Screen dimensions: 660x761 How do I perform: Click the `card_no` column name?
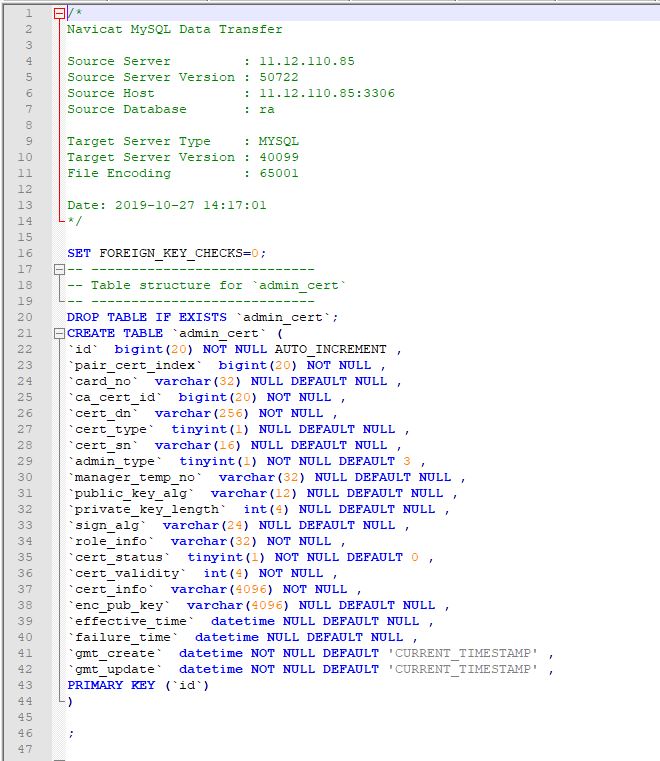point(103,381)
